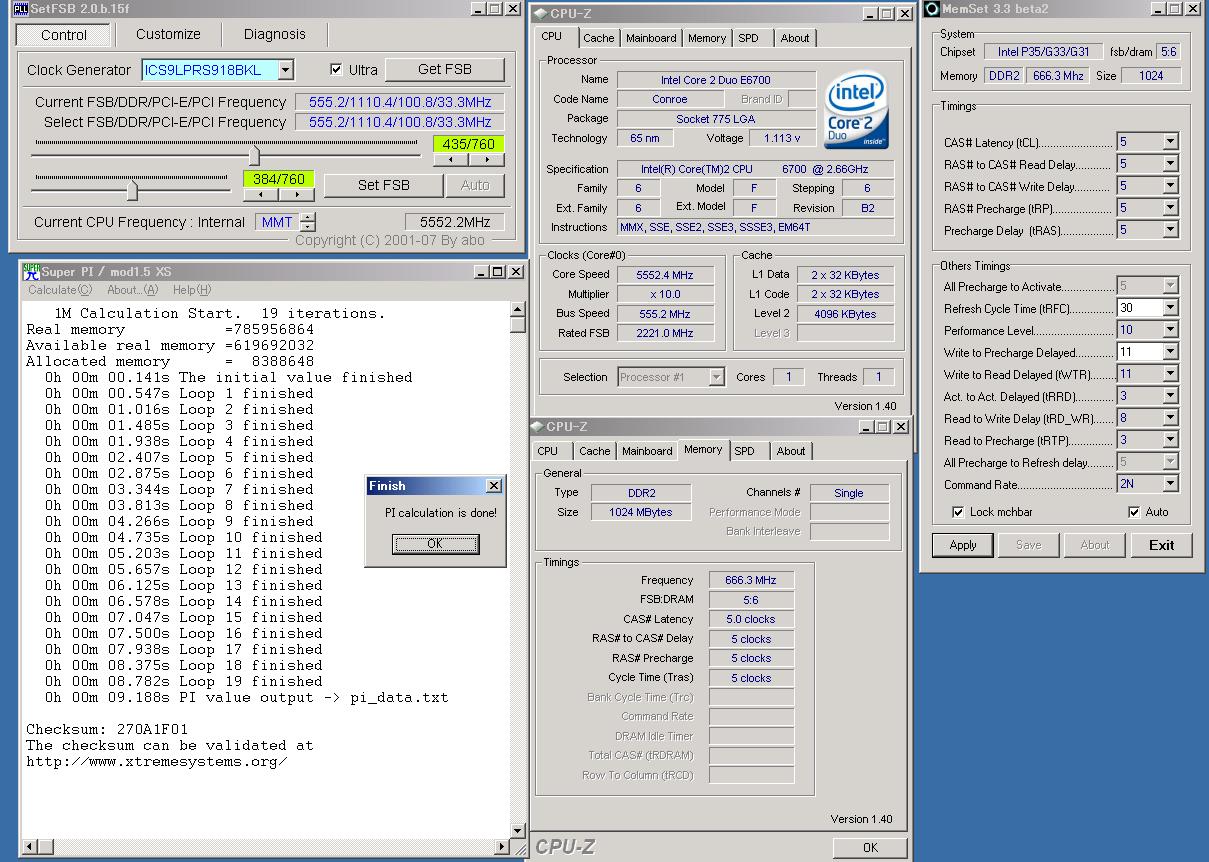Open Super PI Calculate menu
The image size is (1209, 862).
[60, 290]
